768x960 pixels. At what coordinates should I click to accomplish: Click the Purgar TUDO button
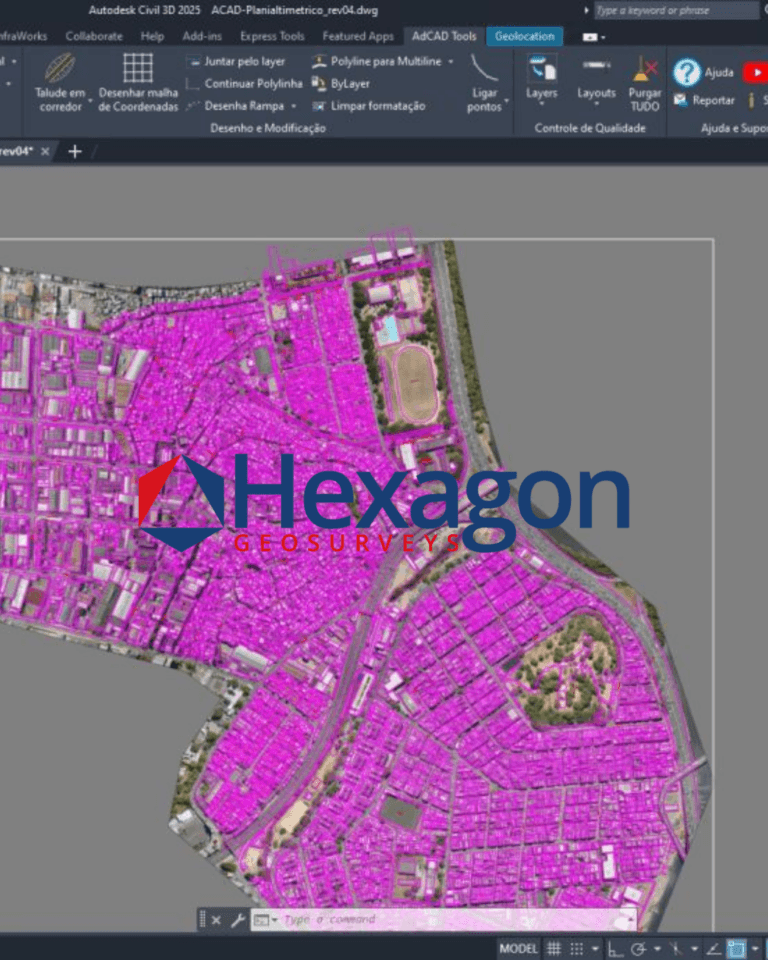(x=644, y=84)
